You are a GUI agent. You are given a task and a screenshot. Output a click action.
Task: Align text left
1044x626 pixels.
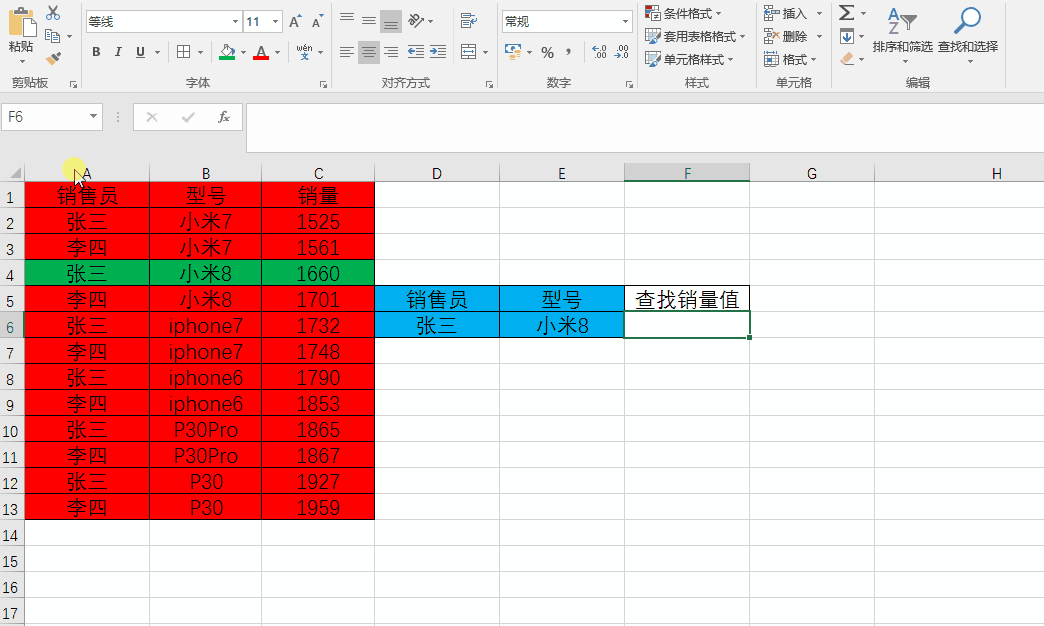coord(347,52)
